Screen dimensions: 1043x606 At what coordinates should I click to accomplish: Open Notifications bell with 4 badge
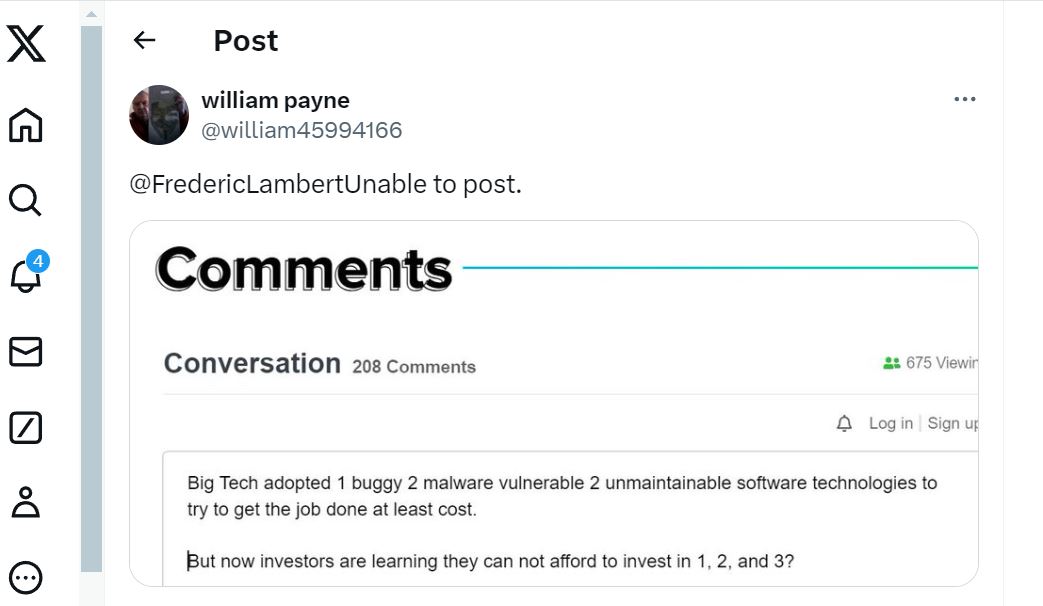(27, 273)
